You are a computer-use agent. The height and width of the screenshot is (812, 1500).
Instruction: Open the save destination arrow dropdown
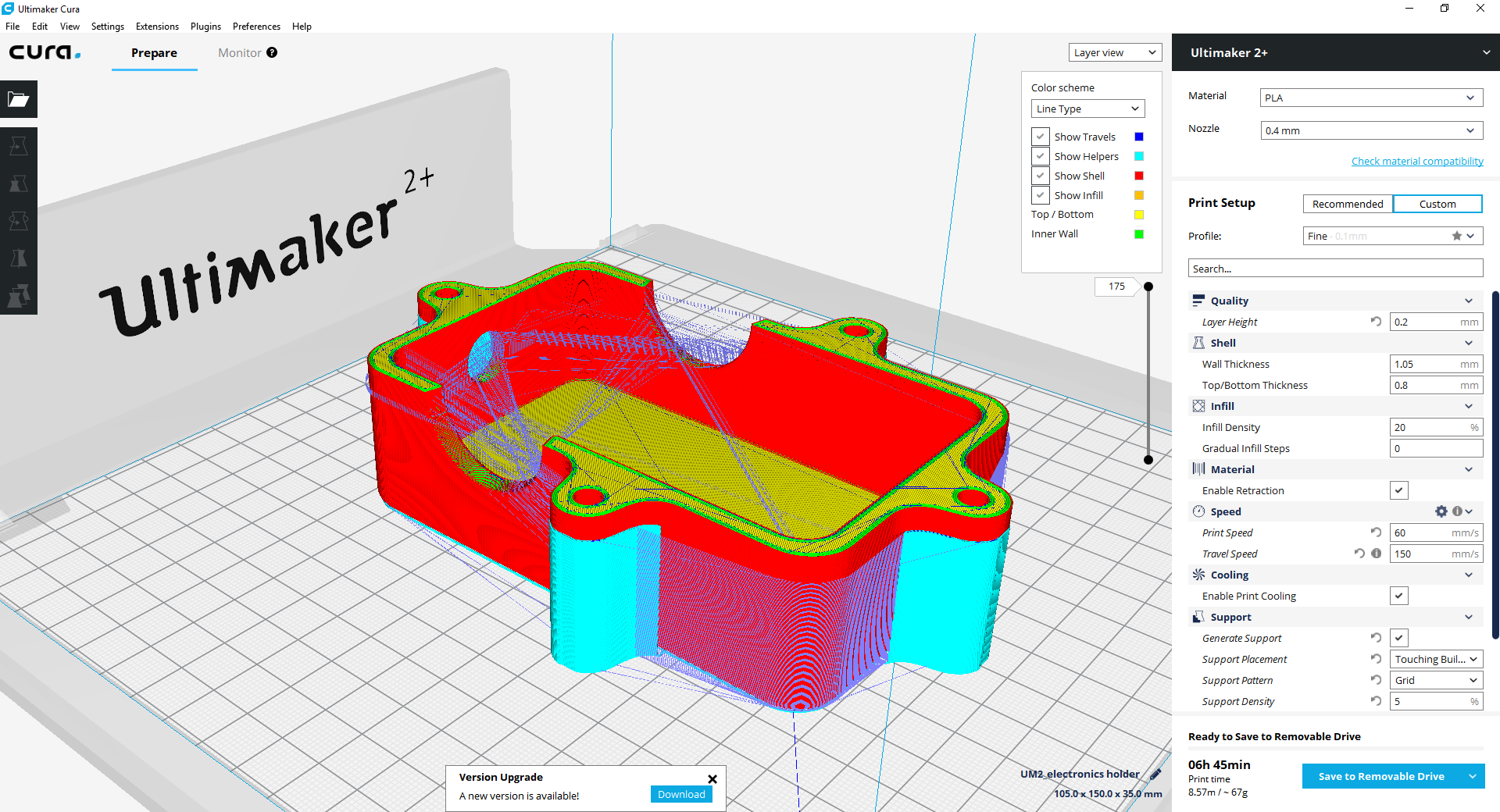[x=1473, y=776]
